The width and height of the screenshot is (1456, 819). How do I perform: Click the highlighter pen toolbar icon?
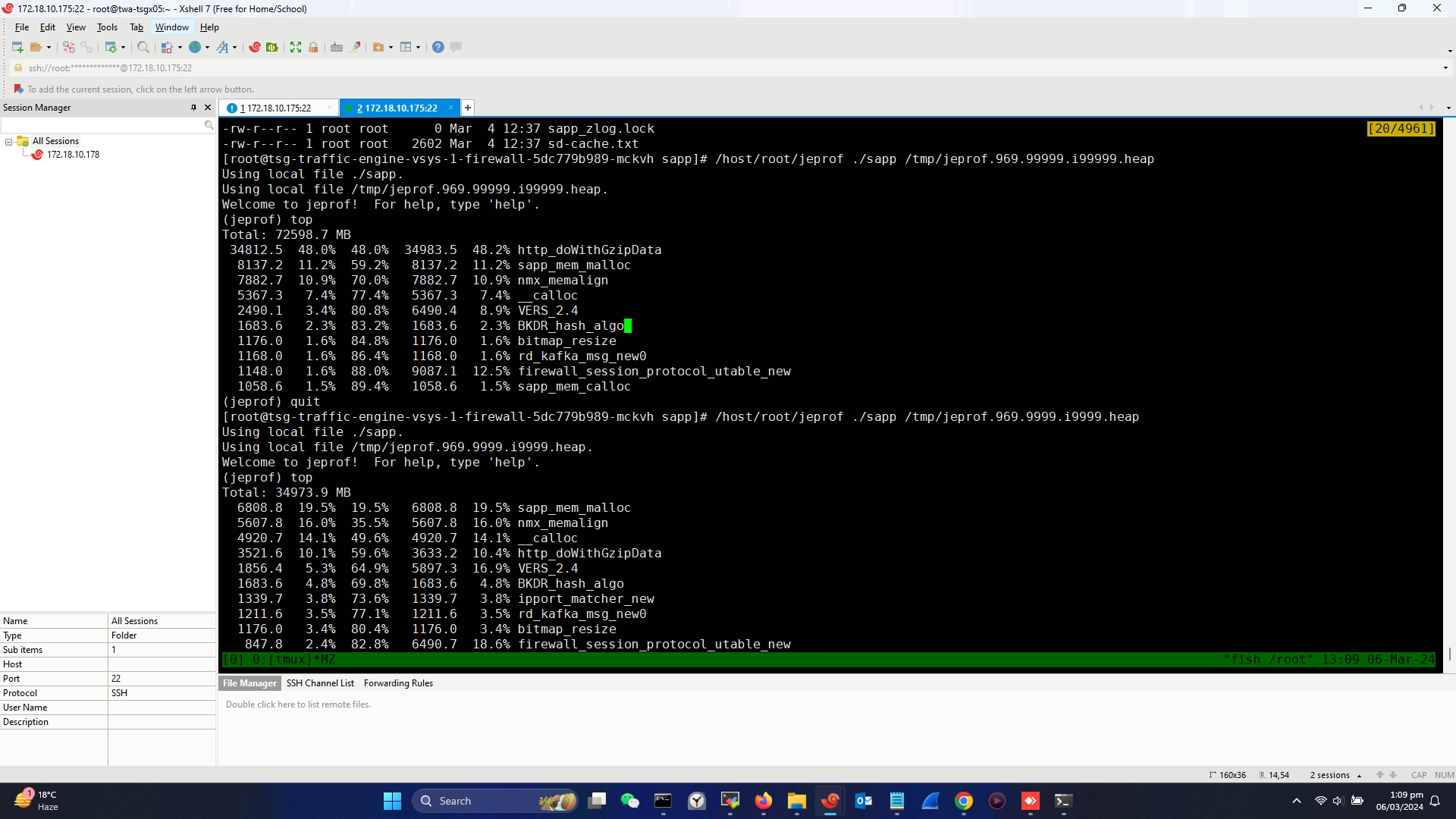coord(355,47)
